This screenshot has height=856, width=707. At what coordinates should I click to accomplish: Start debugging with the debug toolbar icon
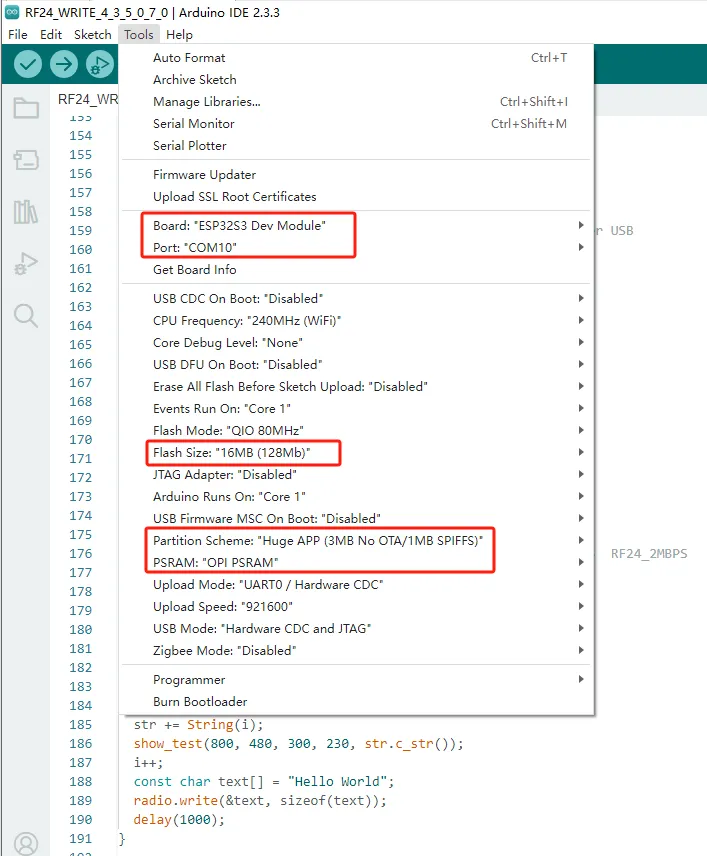tap(99, 65)
